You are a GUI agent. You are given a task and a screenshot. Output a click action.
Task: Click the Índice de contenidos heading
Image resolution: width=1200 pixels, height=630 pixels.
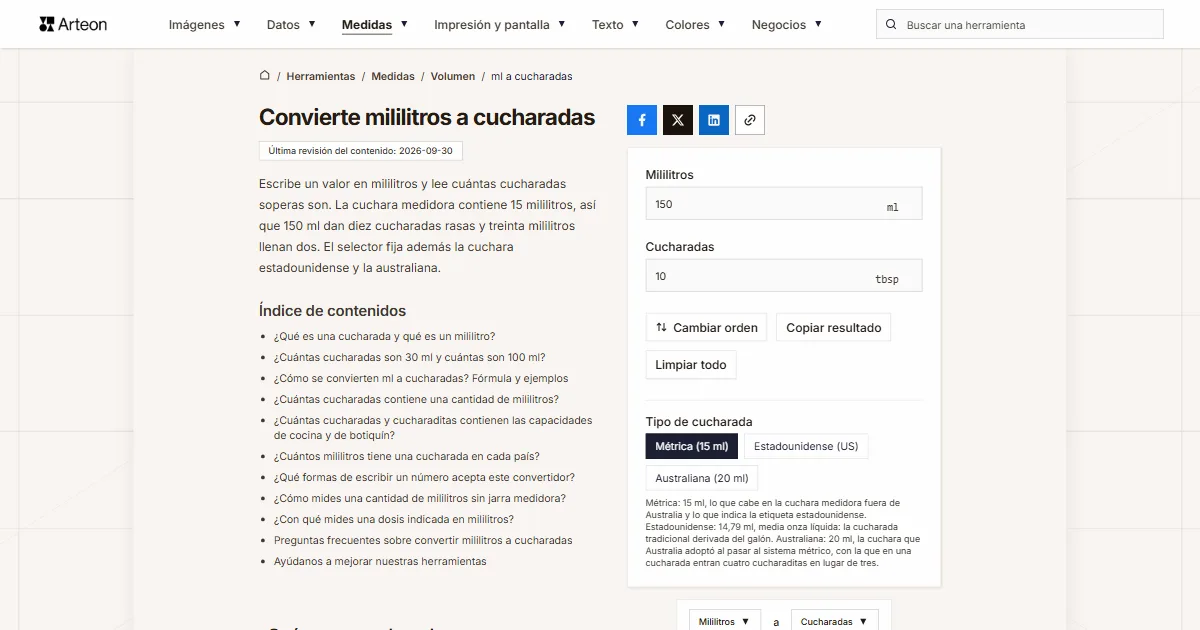pos(333,310)
